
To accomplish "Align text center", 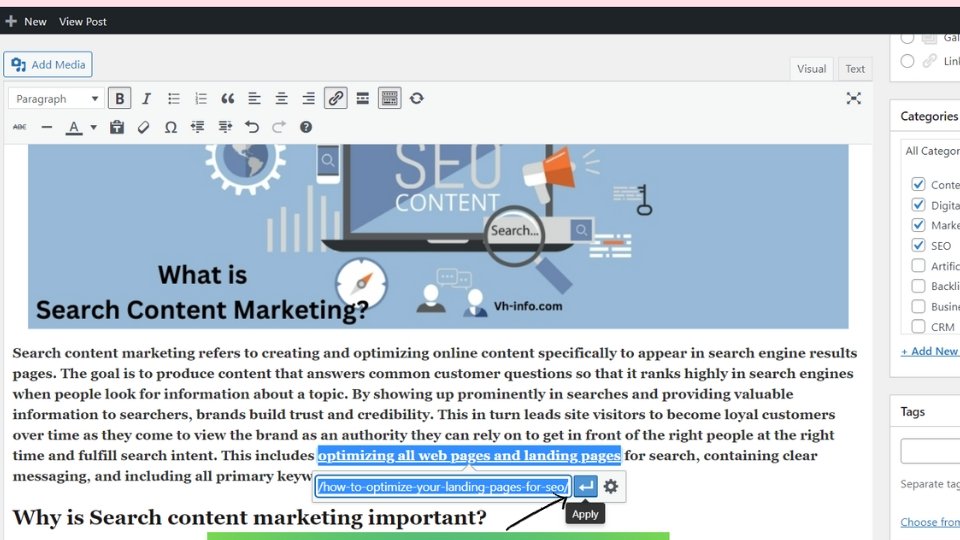I will (281, 99).
